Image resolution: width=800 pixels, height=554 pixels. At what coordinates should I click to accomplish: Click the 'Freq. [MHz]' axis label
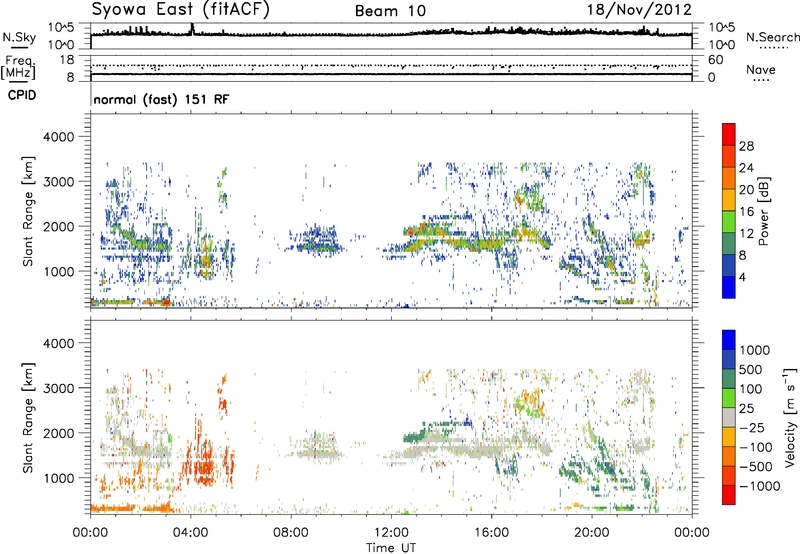pos(19,68)
